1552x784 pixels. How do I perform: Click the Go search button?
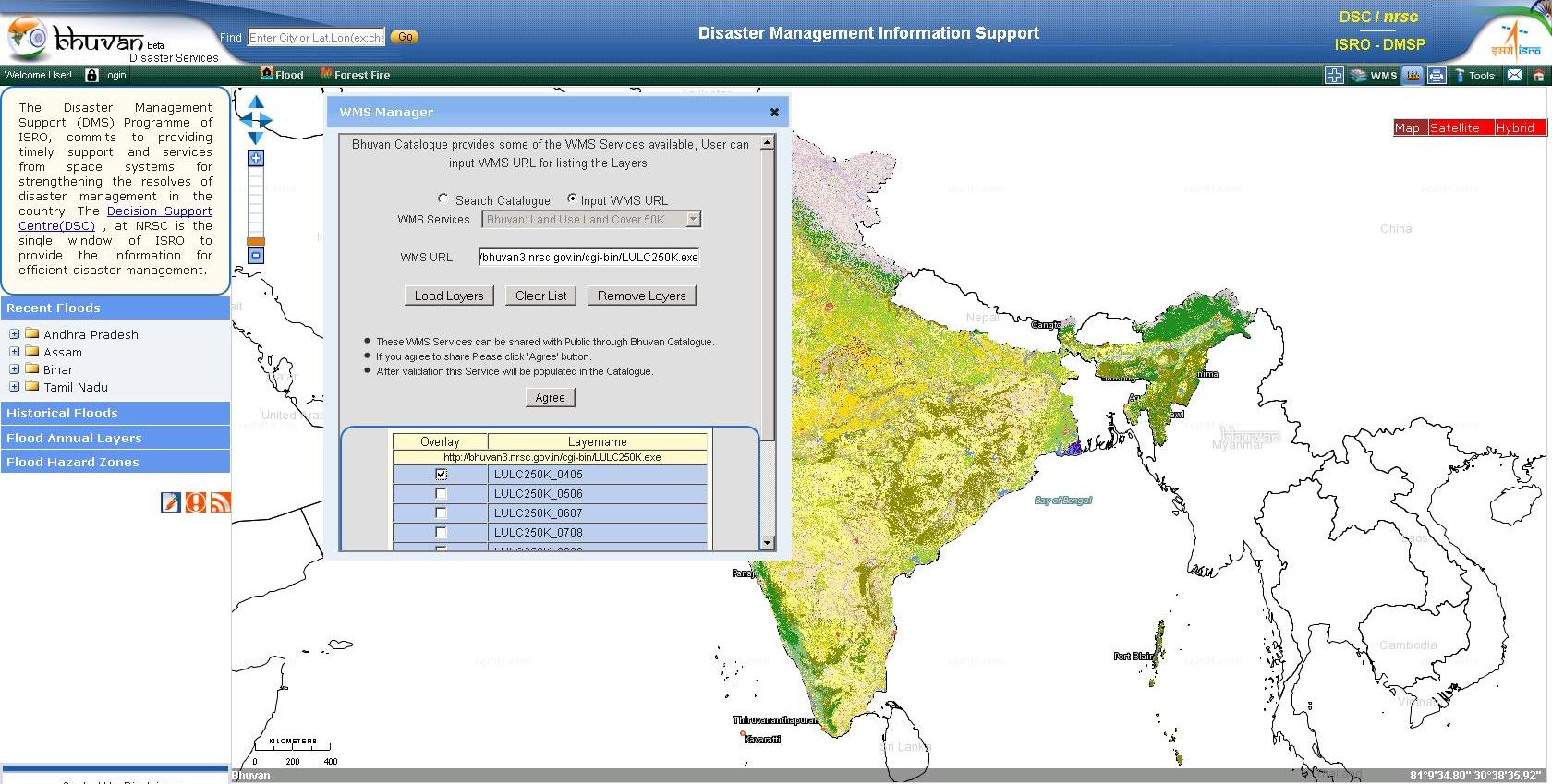click(x=405, y=37)
